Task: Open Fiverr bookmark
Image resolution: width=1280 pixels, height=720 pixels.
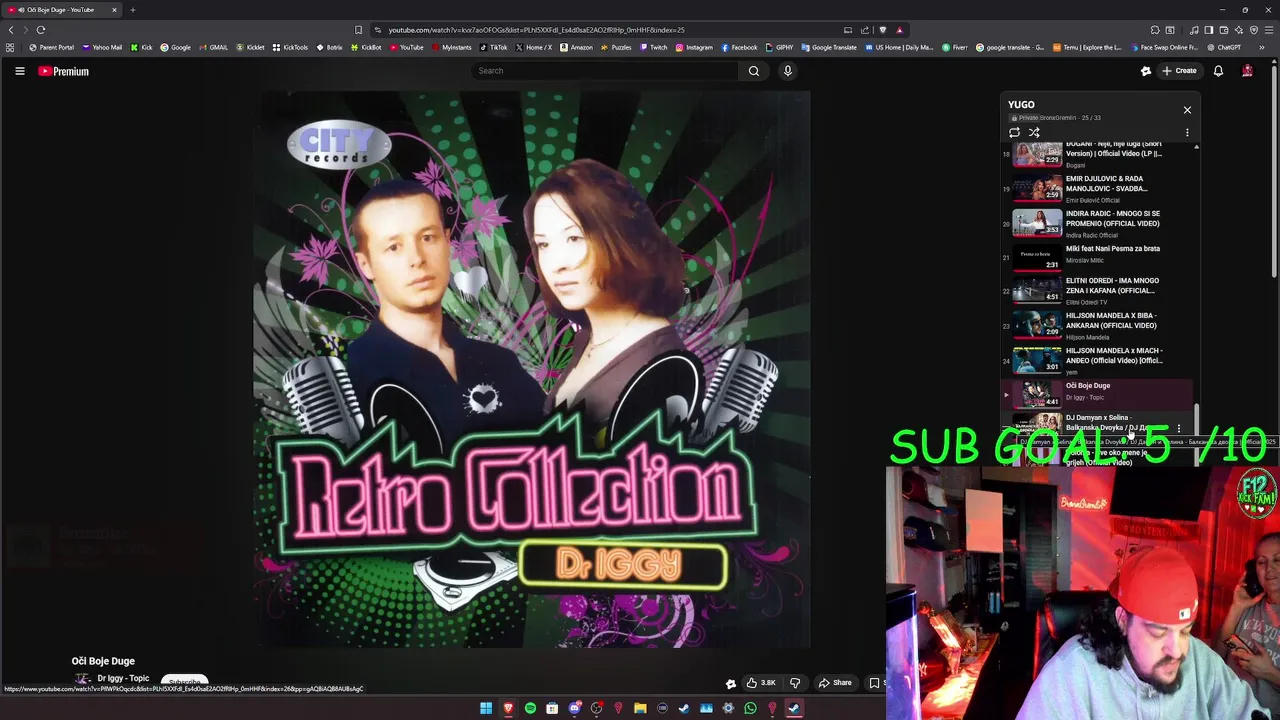Action: pos(954,47)
